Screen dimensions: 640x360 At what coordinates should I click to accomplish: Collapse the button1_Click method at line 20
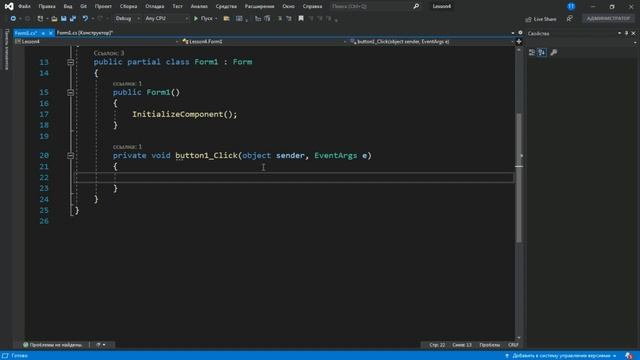coord(71,156)
